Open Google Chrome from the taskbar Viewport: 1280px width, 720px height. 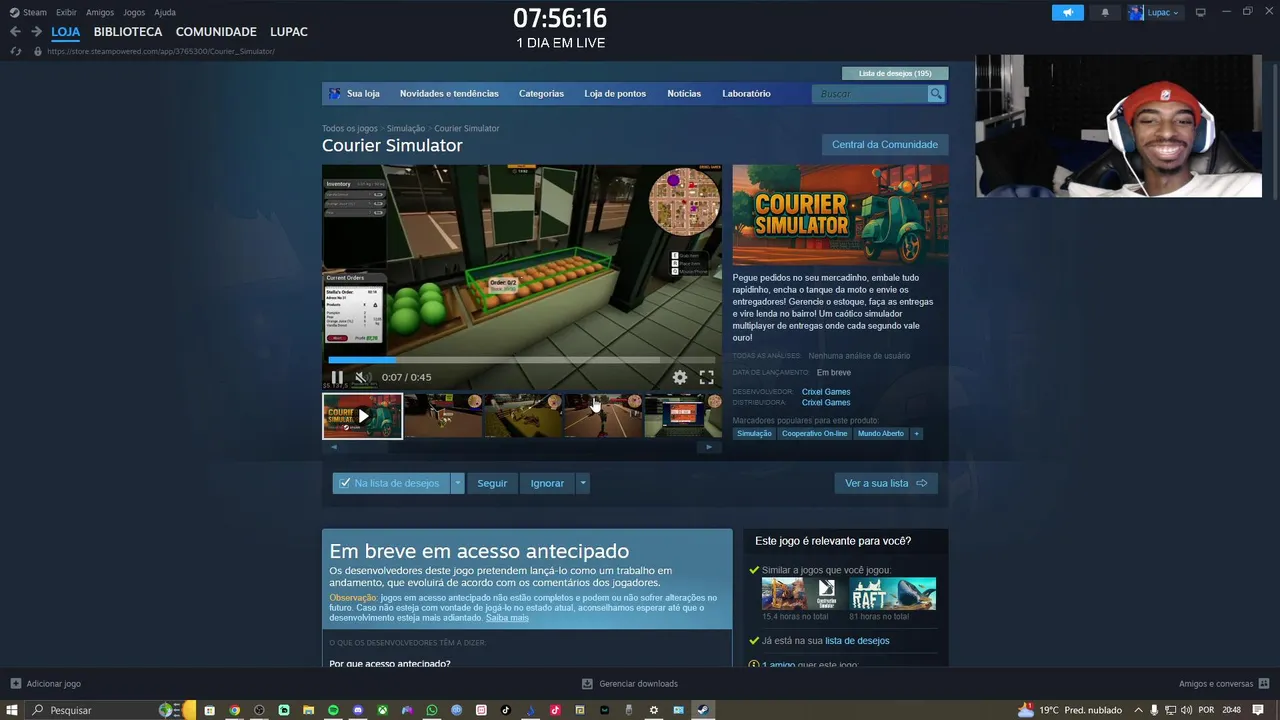(x=234, y=710)
